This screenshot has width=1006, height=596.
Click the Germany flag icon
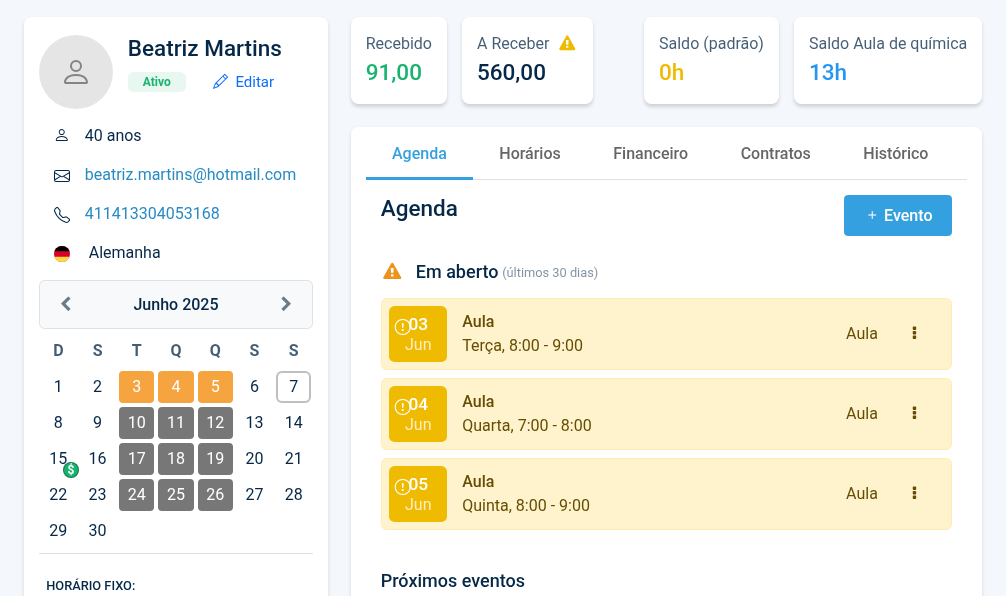[62, 253]
